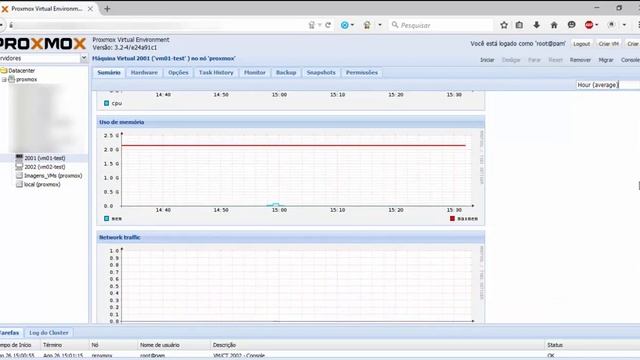Toggle the mem legend marker
The image size is (640, 360).
(x=107, y=219)
